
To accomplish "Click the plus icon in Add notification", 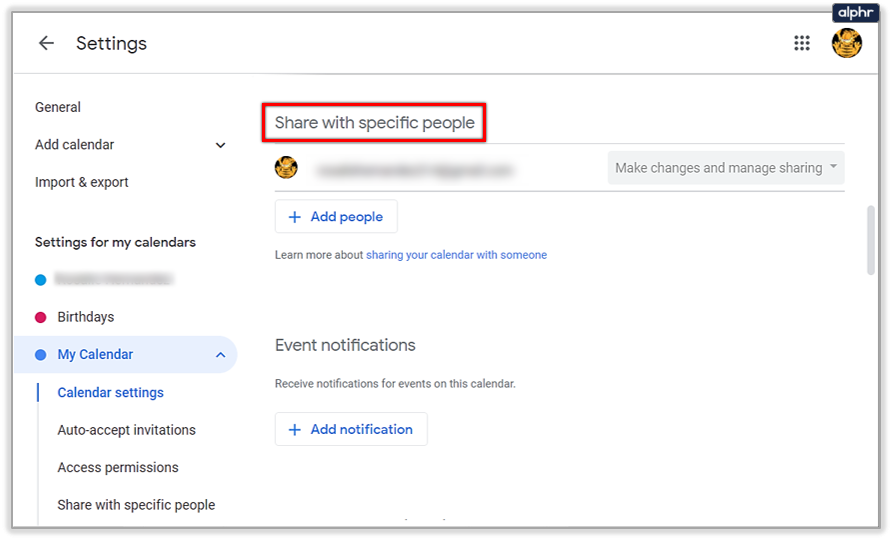I will tap(294, 429).
